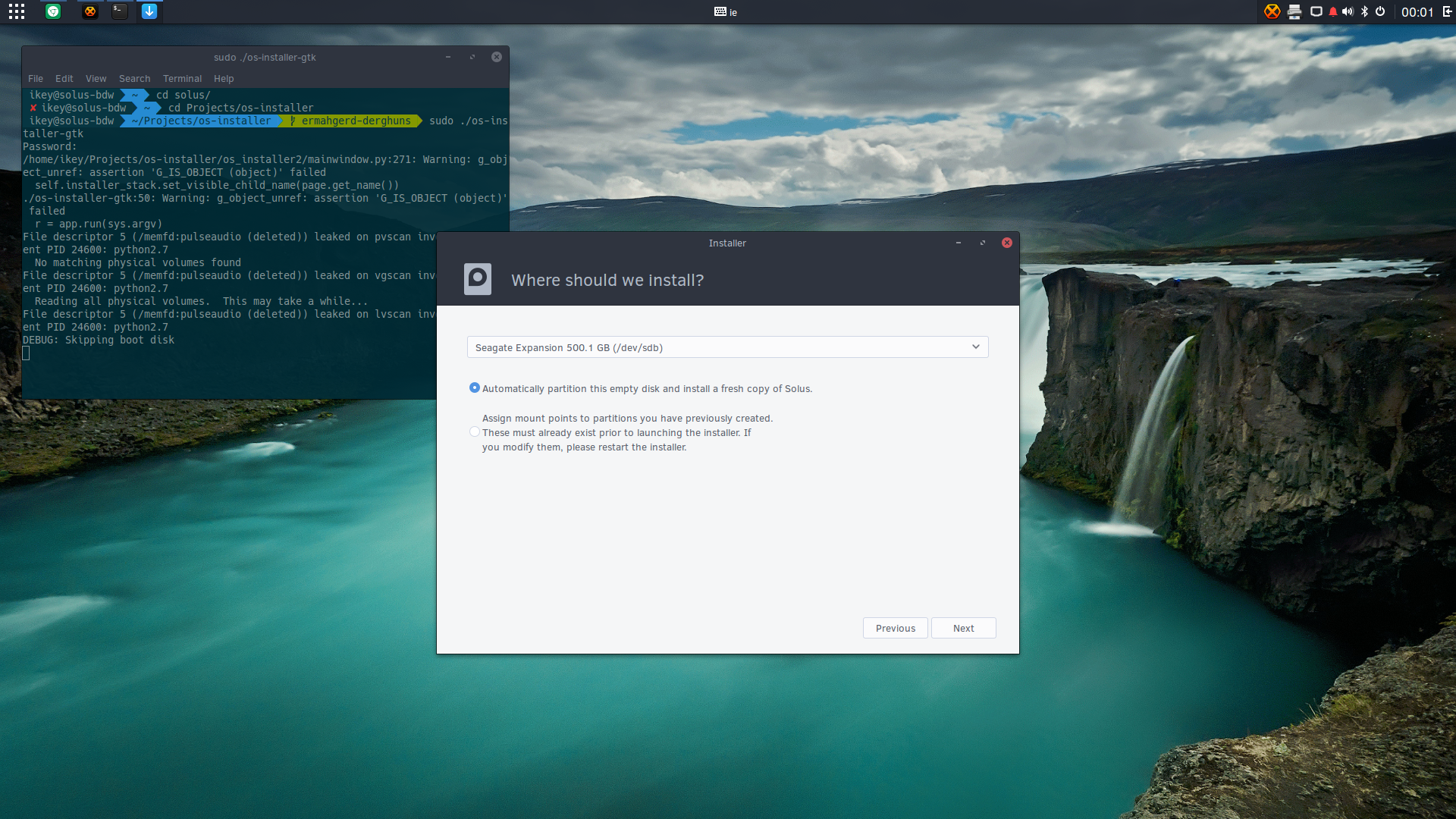Click the terminal title 'sudo ./os-installer-gtk'

[265, 58]
